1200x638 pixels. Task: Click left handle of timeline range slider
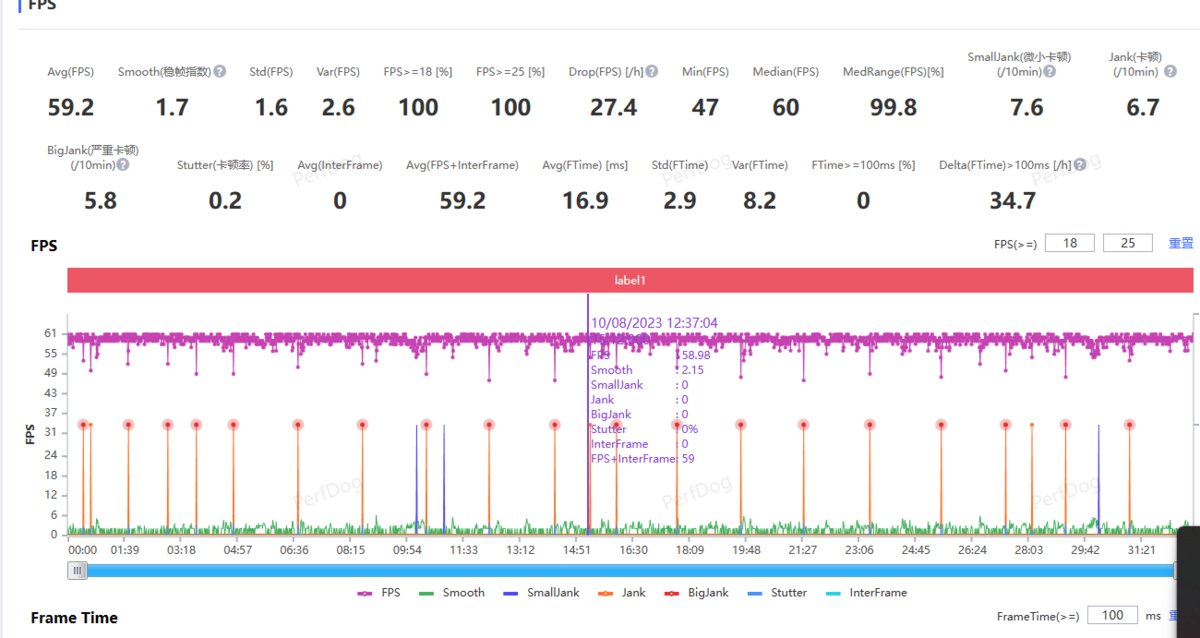(x=78, y=571)
